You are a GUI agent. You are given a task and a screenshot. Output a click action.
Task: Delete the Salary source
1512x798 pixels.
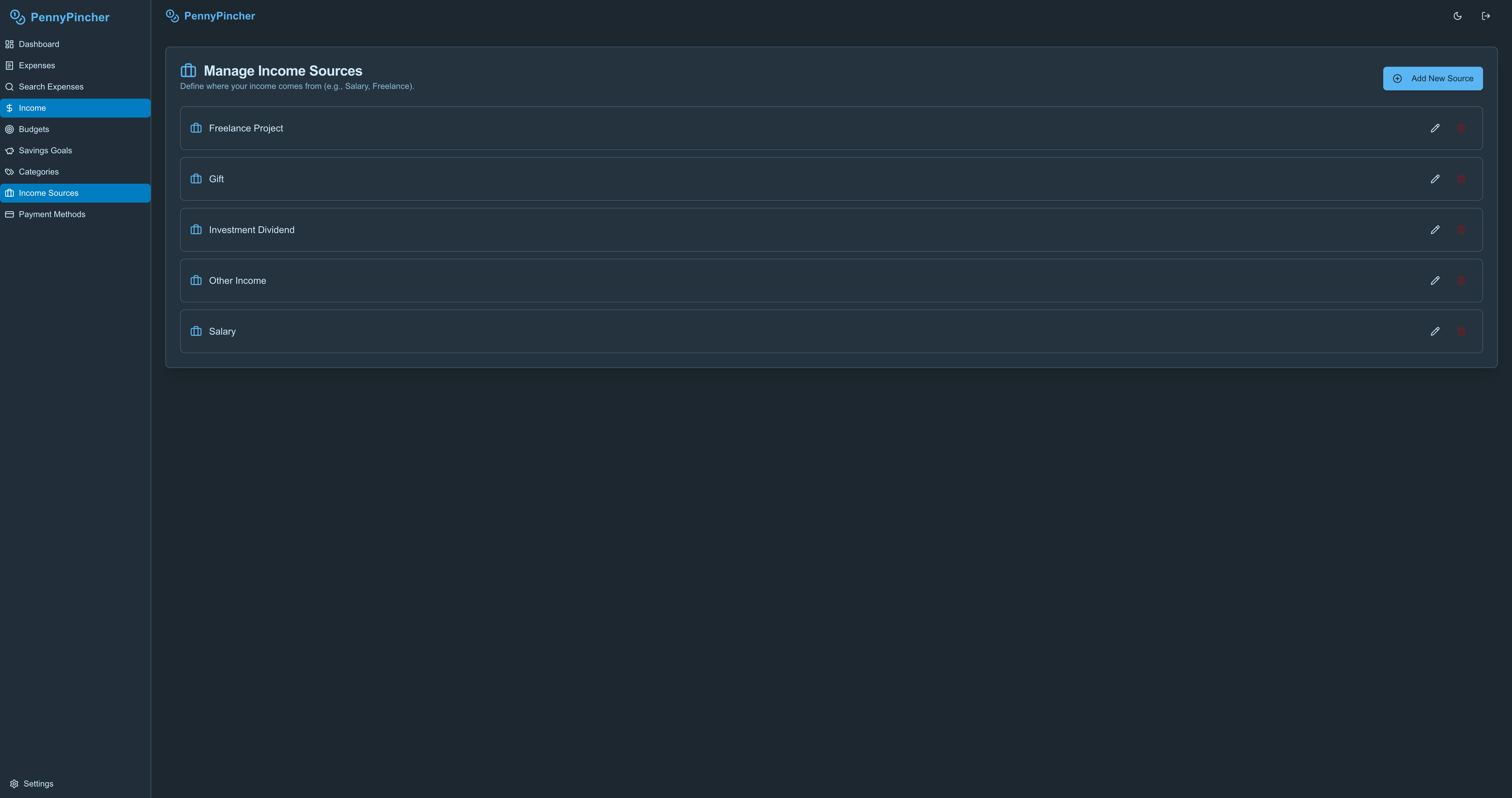pyautogui.click(x=1461, y=331)
